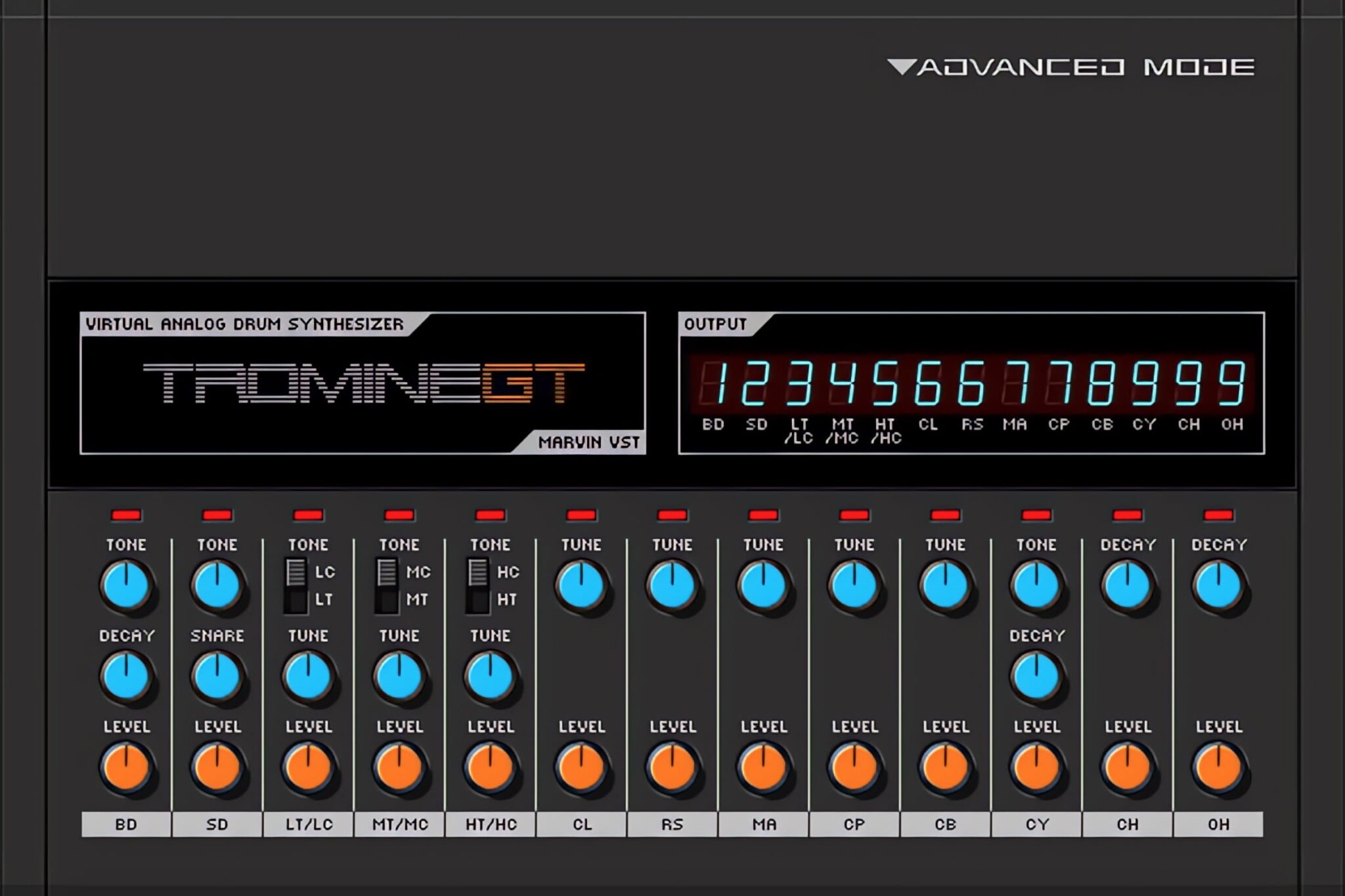Click the CP Level orange knob
This screenshot has height=896, width=1345.
(x=854, y=767)
